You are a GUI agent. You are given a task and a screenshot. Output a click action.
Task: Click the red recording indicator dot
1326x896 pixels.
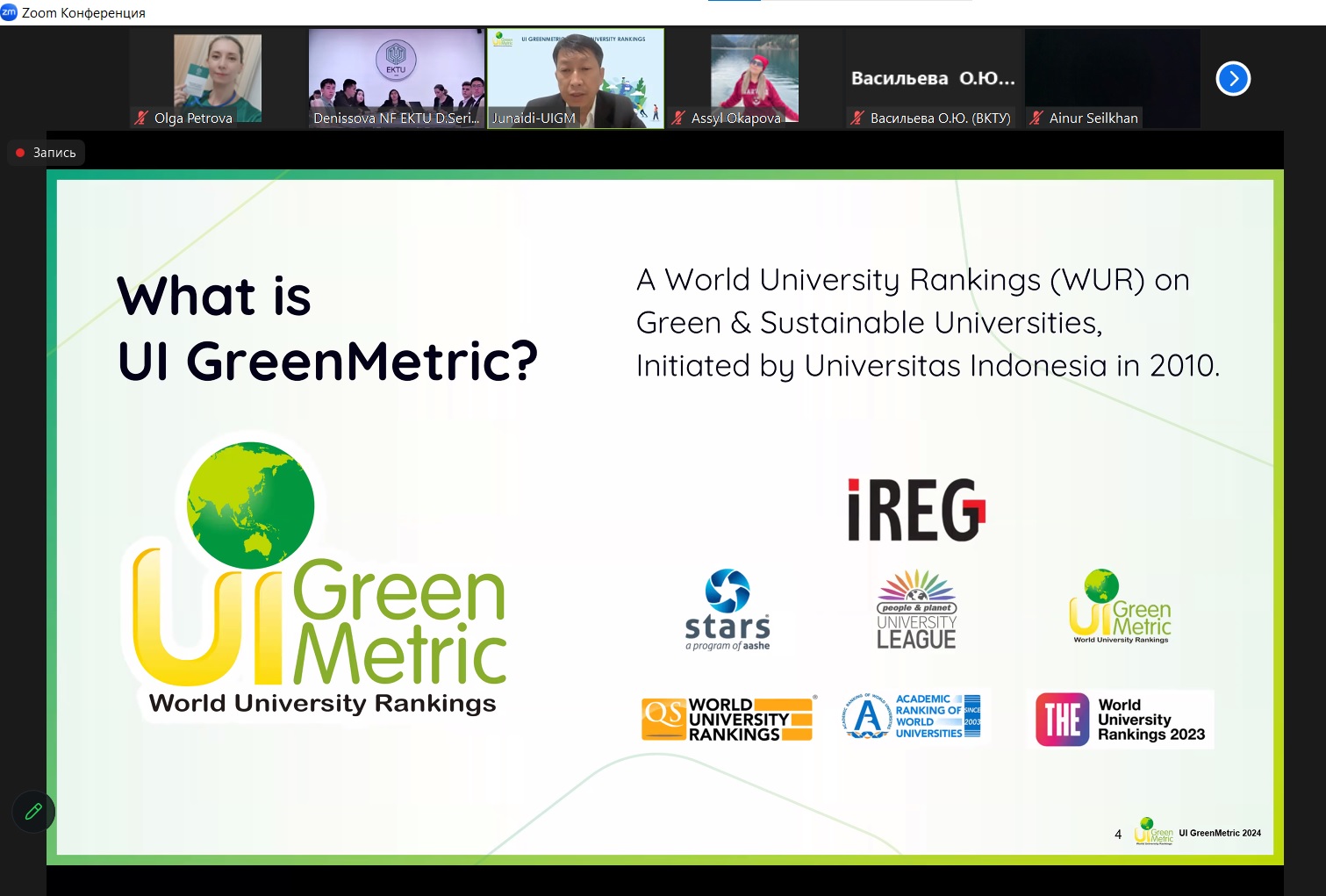tap(20, 153)
